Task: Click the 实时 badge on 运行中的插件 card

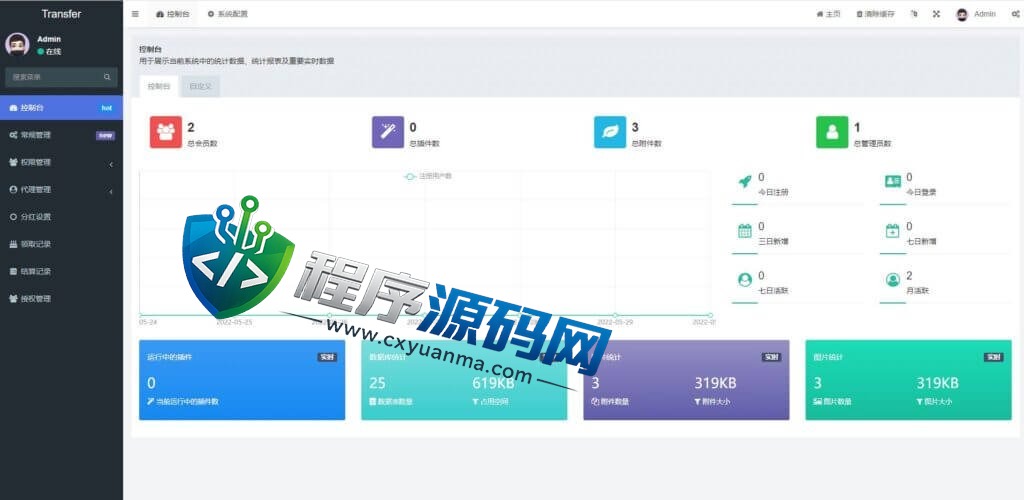Action: point(327,358)
